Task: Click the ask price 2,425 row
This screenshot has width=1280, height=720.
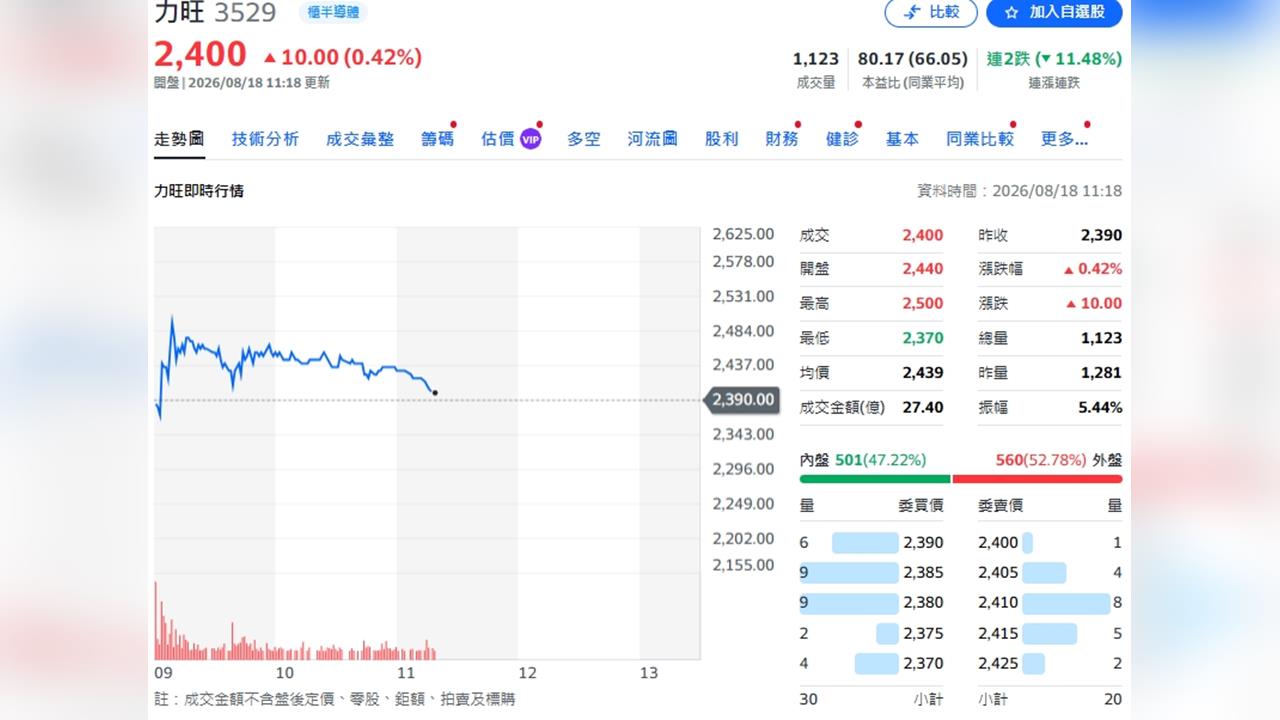Action: click(1050, 663)
